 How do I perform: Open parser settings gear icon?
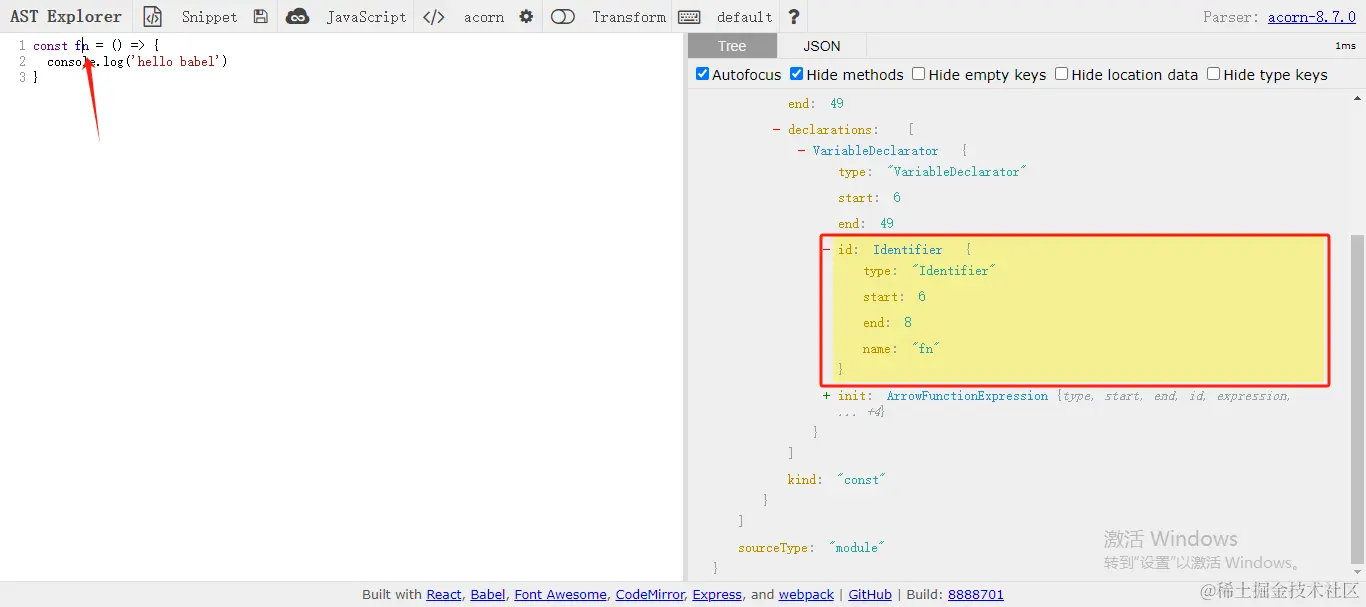(526, 17)
